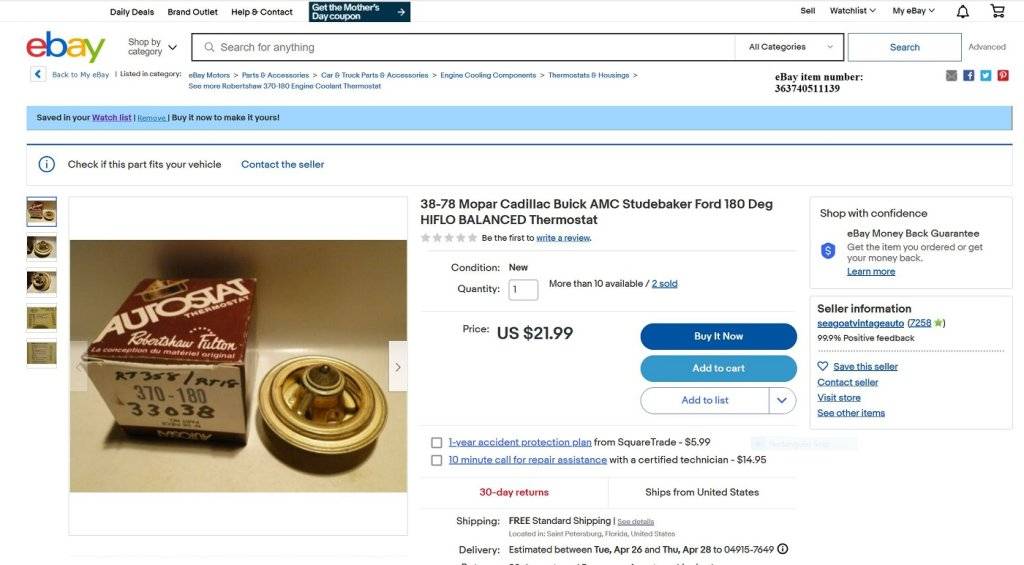1024x565 pixels.
Task: Open the shopping cart icon
Action: 997,10
